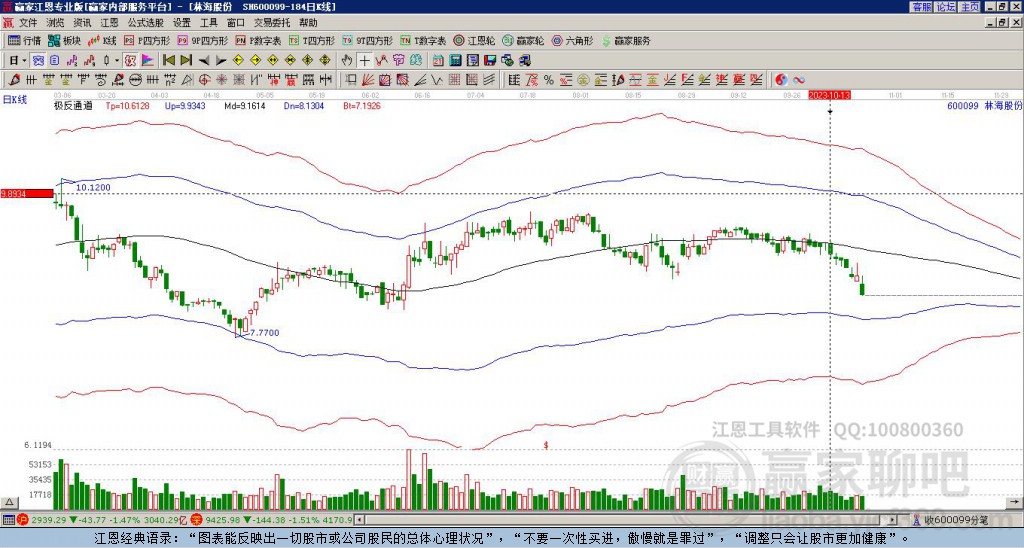Move chart left with black arrow
This screenshot has height=548, width=1024.
204,60
